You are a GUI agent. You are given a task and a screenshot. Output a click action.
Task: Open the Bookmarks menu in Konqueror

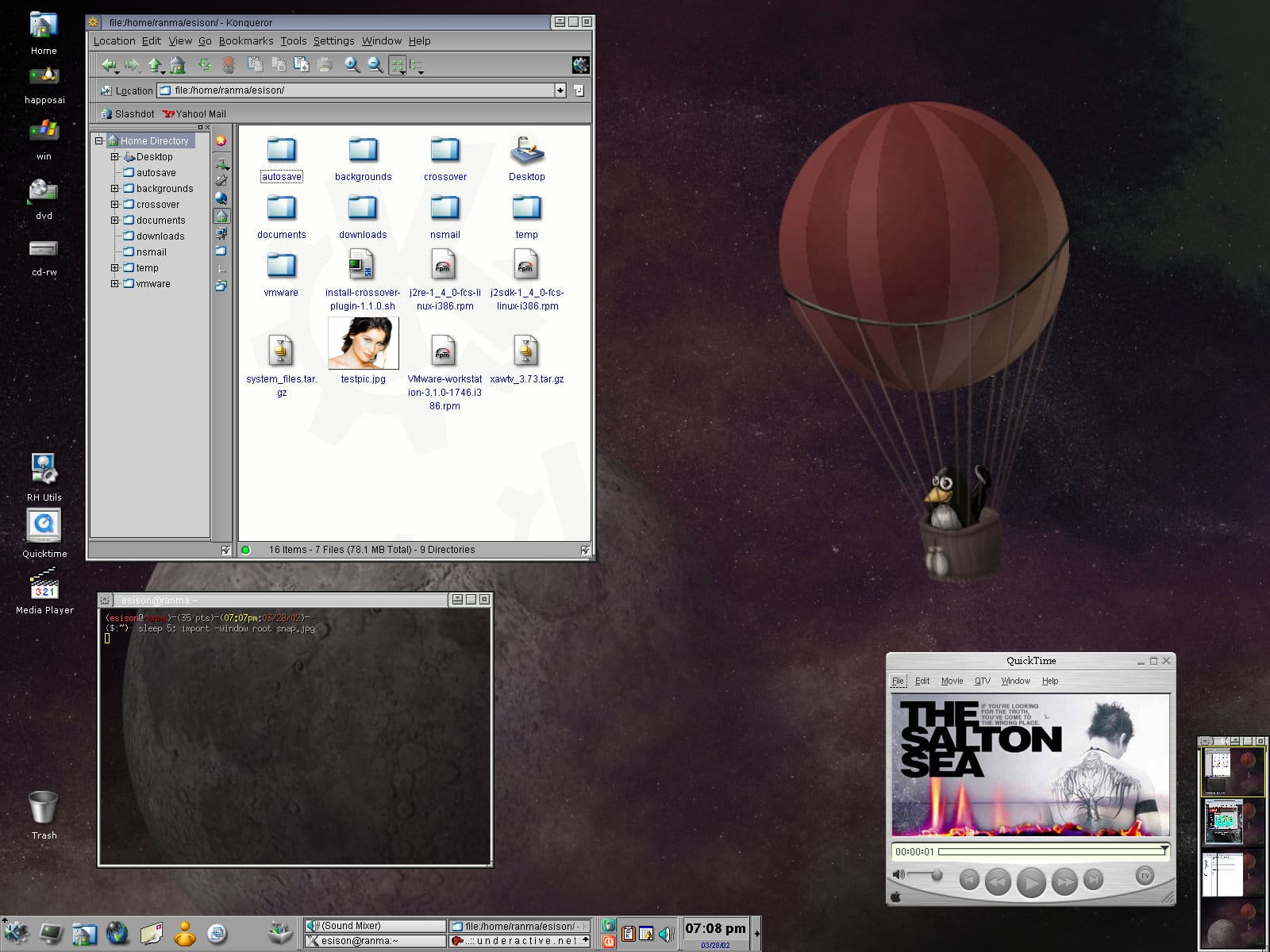point(246,41)
